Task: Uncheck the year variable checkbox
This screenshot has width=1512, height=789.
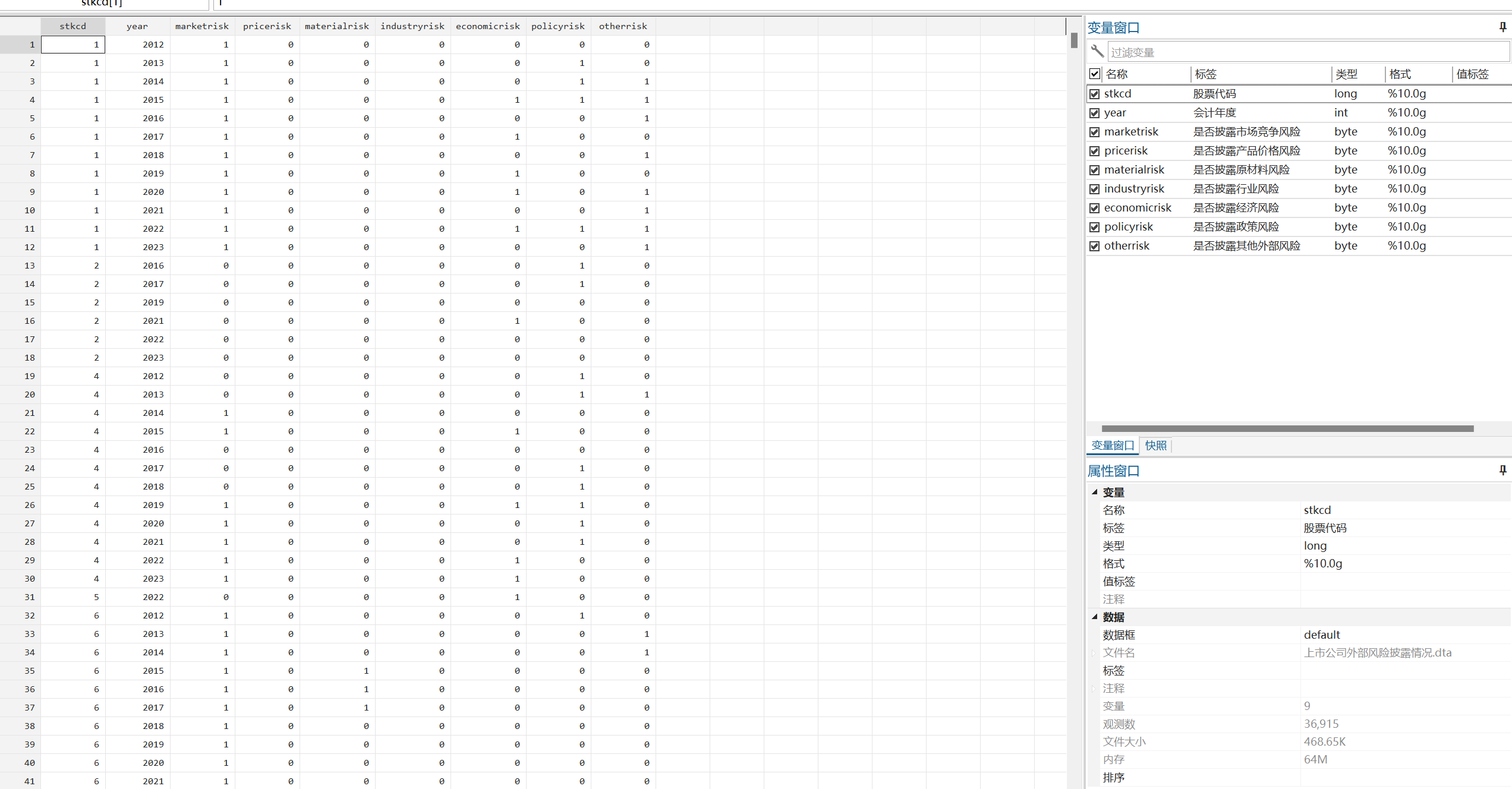Action: pyautogui.click(x=1095, y=113)
